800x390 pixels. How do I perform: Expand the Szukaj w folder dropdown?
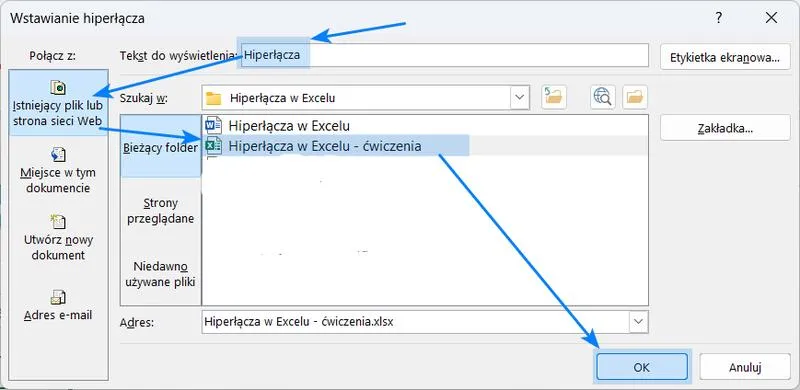(520, 97)
